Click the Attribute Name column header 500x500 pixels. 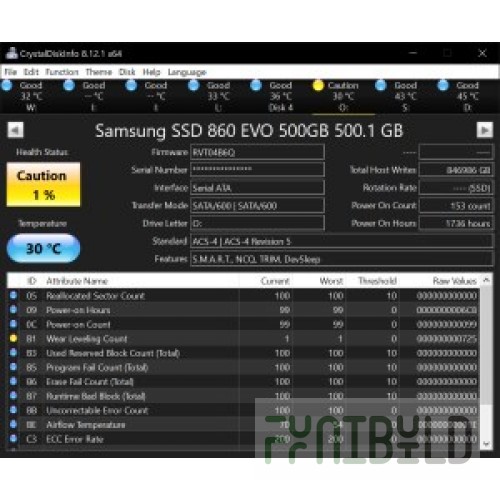click(x=142, y=281)
